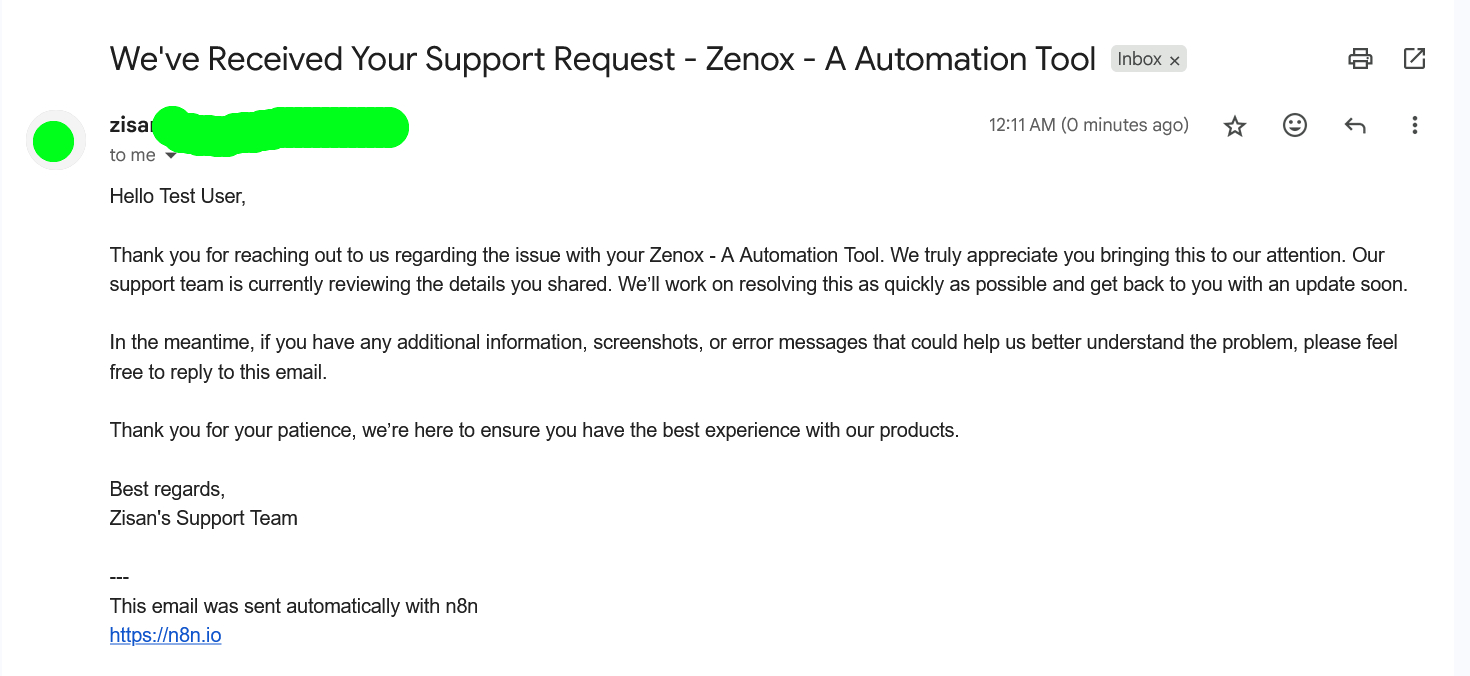
Task: Remove the Inbox label with its X
Action: pyautogui.click(x=1175, y=61)
